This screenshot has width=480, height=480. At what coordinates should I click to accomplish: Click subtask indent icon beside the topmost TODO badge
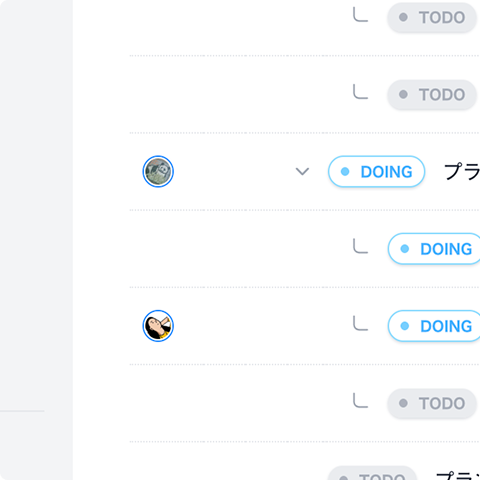pos(361,15)
